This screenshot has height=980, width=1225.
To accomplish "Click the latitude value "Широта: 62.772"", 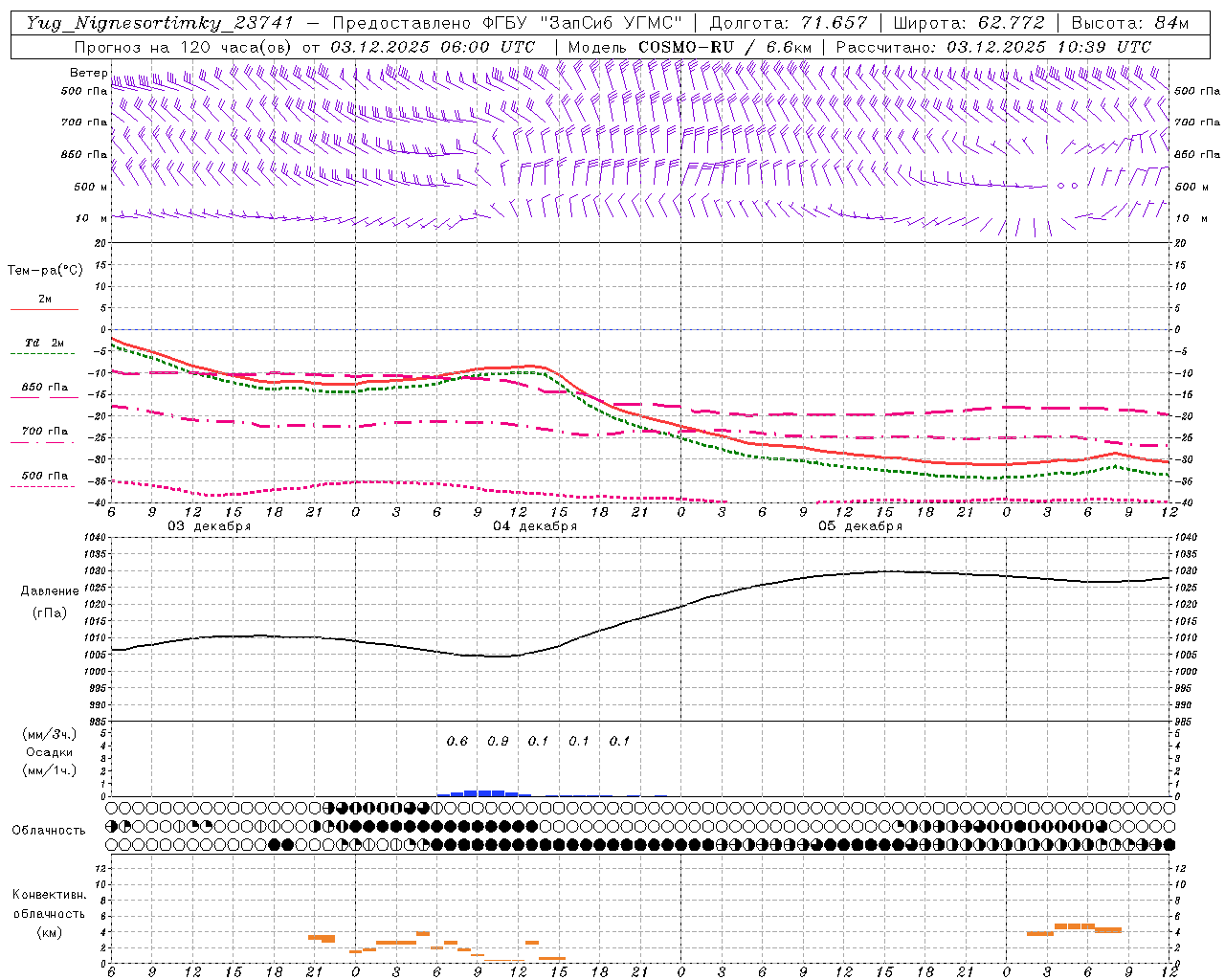I will 969,23.
